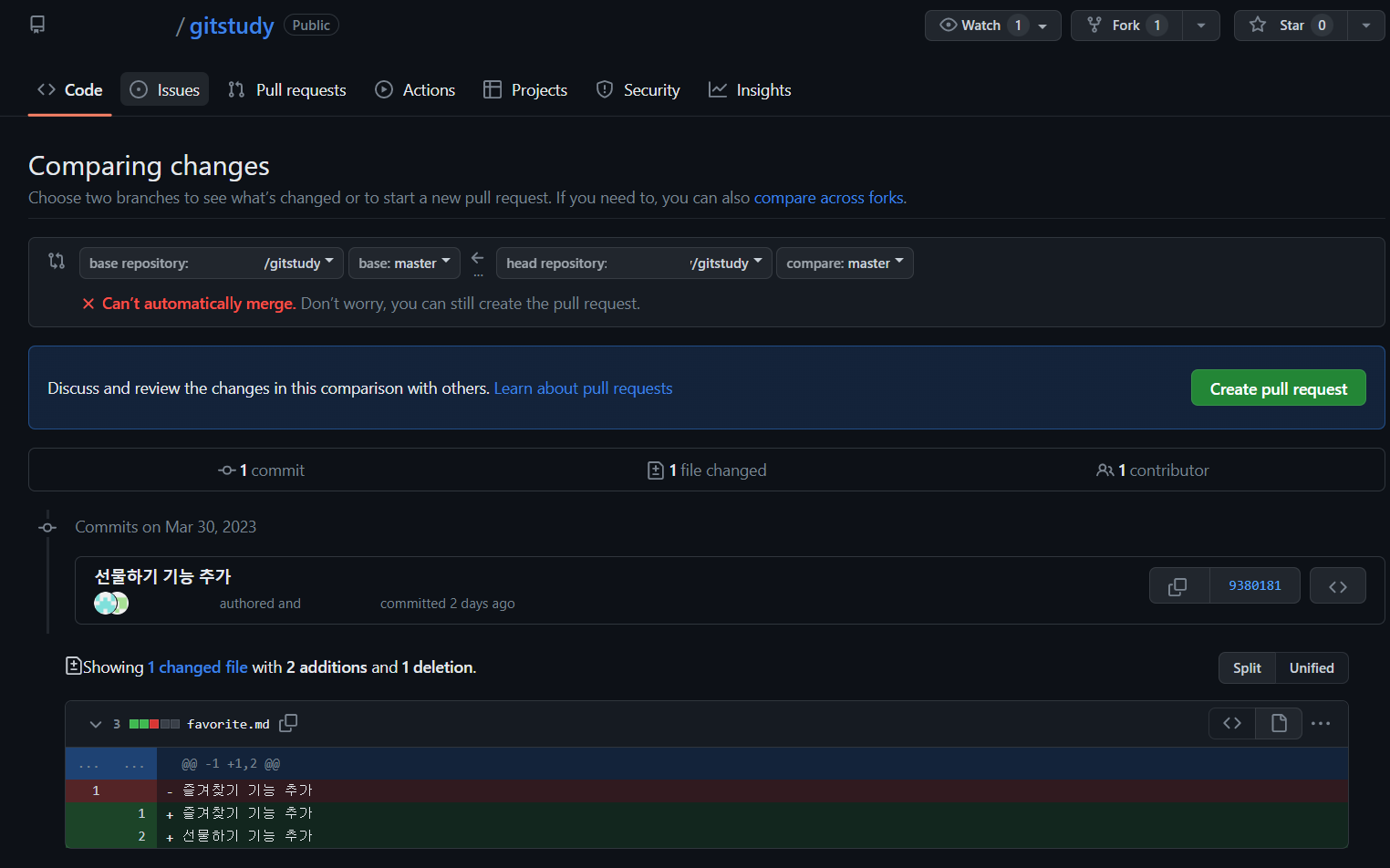Switch diff view to Split
This screenshot has width=1390, height=868.
(x=1247, y=667)
